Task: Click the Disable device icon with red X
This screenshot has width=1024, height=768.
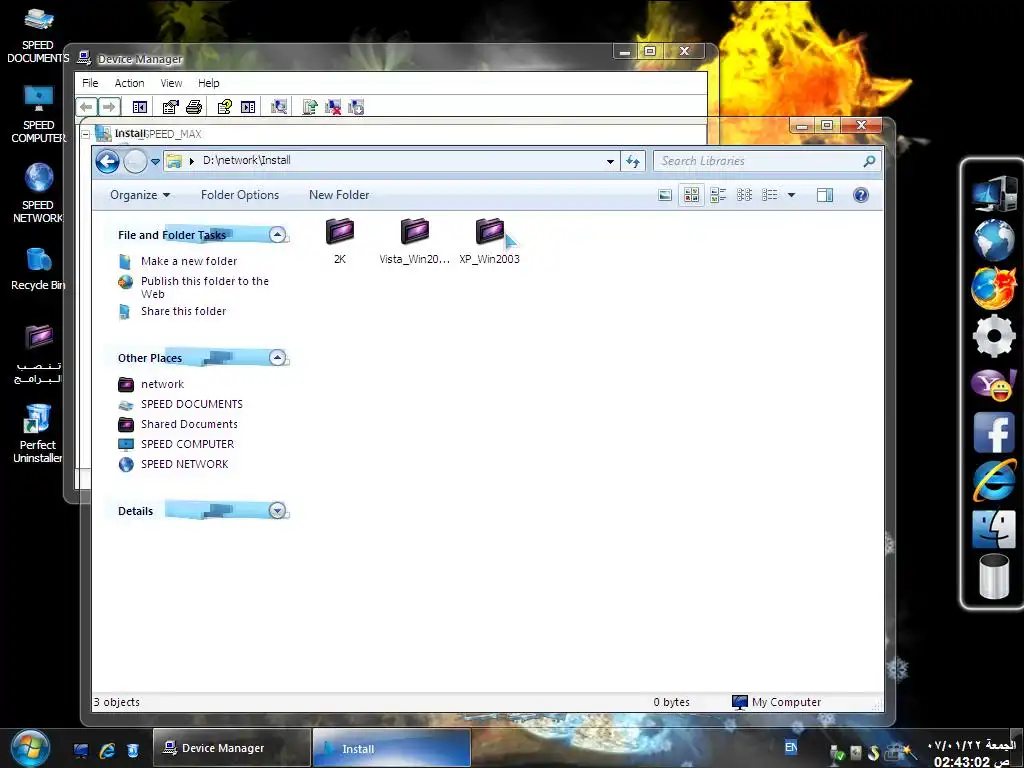Action: click(x=333, y=107)
